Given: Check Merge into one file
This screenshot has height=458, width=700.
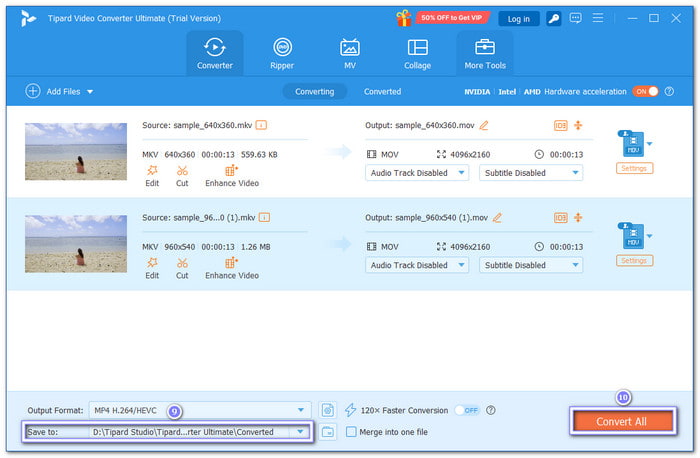Looking at the screenshot, I should coord(351,432).
